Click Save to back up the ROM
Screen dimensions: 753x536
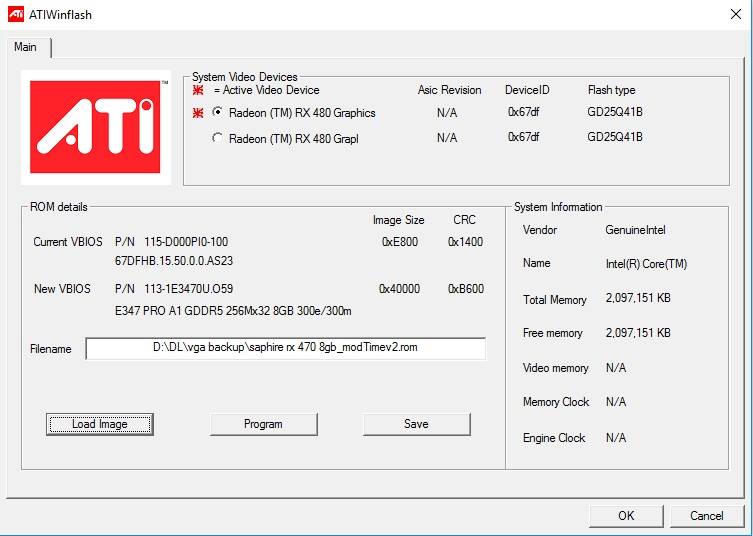(416, 424)
